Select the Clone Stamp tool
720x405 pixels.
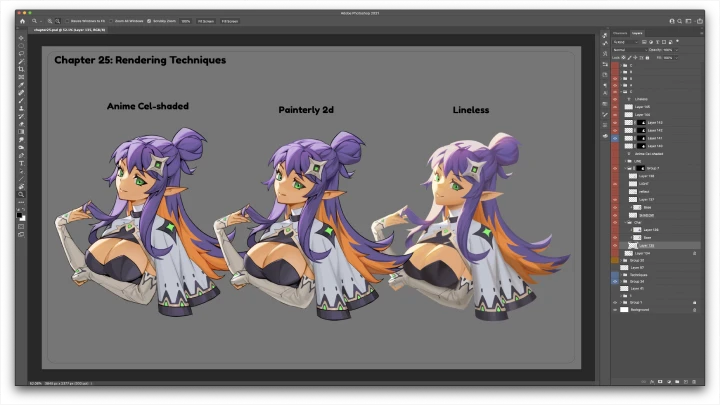point(21,108)
